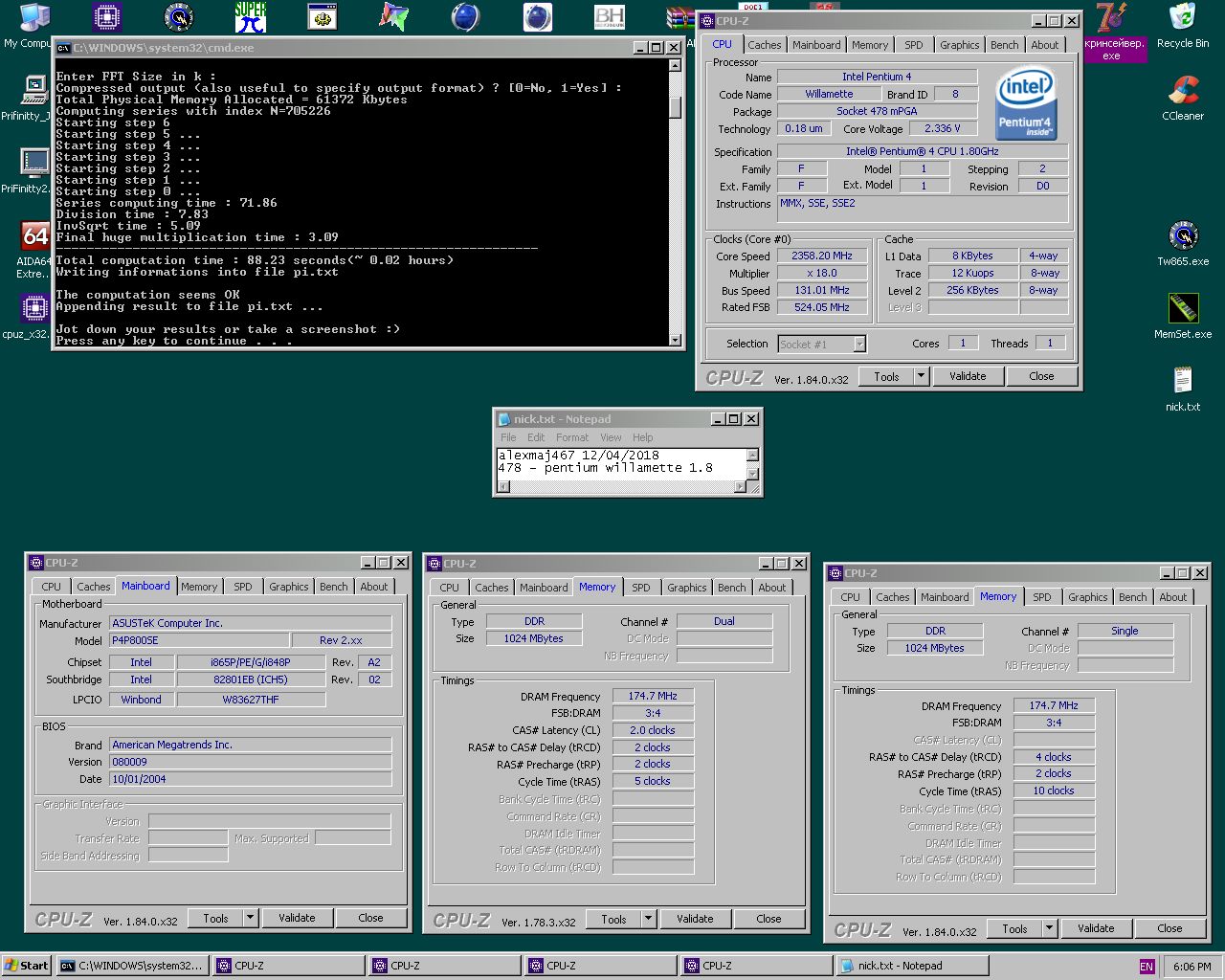The width and height of the screenshot is (1225, 980).
Task: Switch to Caches tab in top CPU-Z window
Action: pyautogui.click(x=765, y=45)
